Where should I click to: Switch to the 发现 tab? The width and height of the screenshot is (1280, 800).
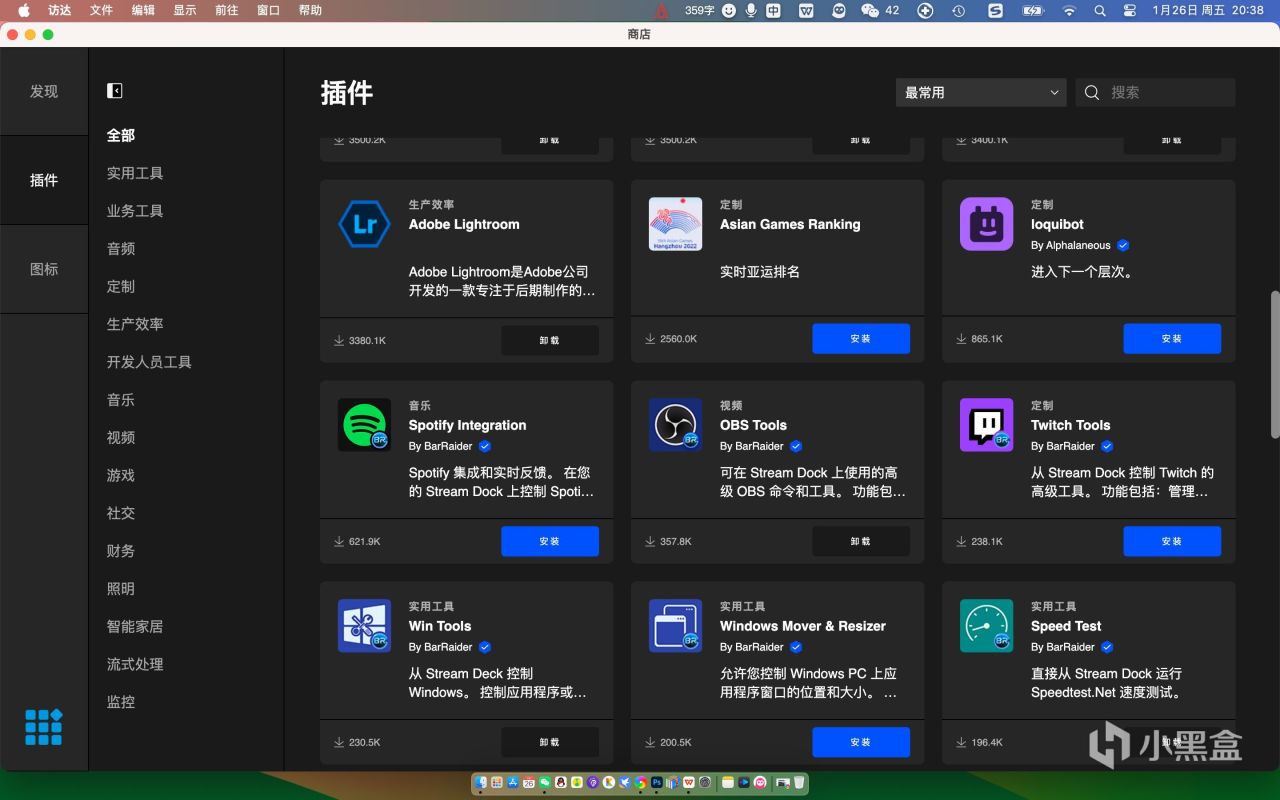[44, 91]
